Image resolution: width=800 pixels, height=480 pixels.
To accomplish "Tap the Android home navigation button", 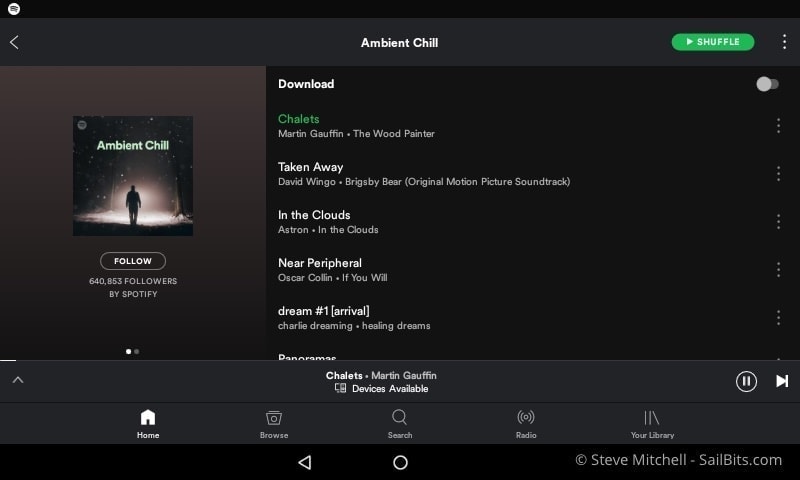I will pos(401,462).
